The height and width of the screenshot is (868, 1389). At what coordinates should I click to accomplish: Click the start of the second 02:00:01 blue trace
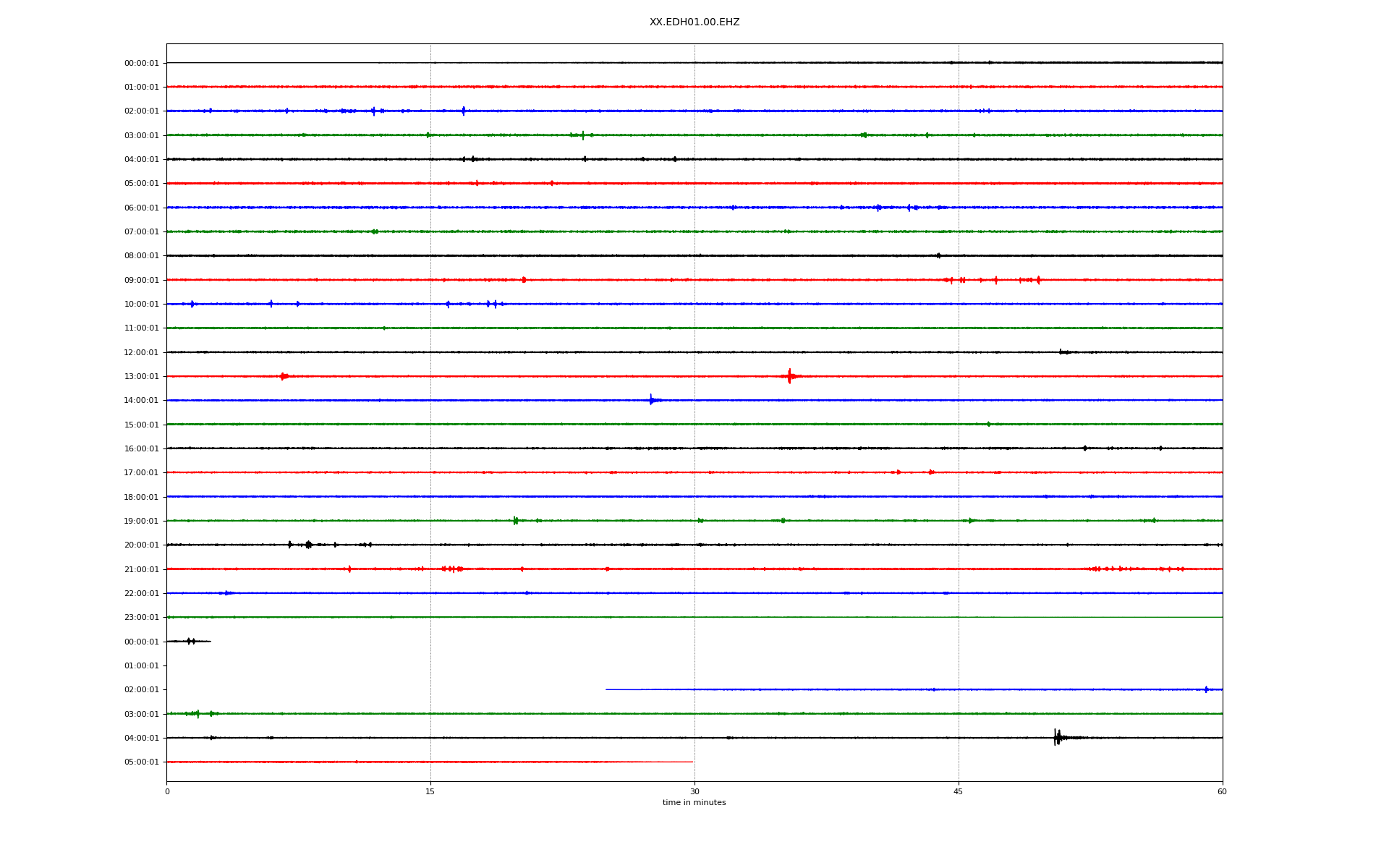[607, 689]
